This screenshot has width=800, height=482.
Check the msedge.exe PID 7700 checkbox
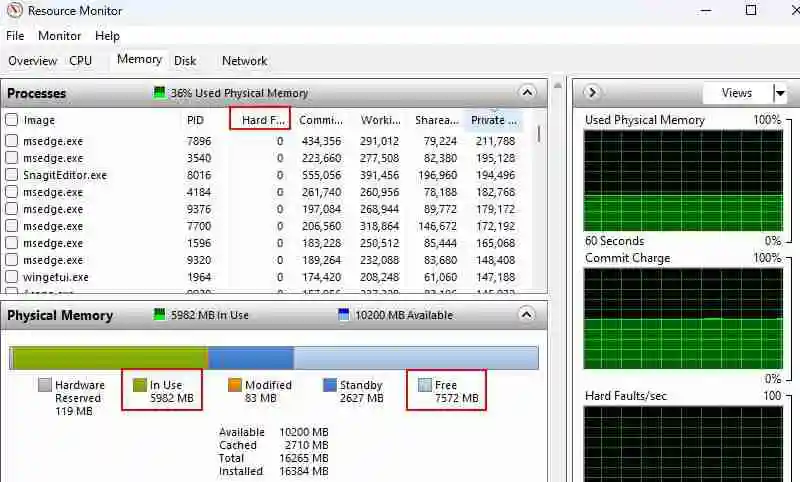[x=11, y=226]
